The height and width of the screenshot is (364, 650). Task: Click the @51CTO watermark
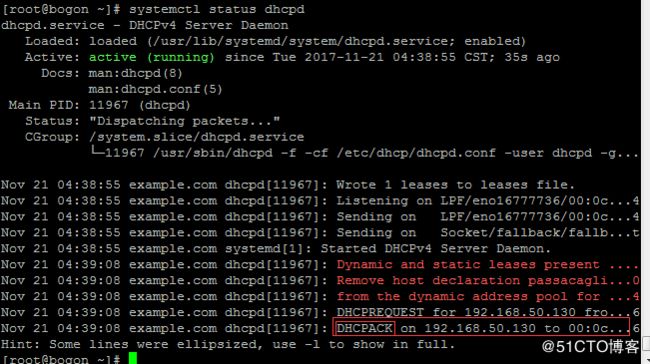pyautogui.click(x=590, y=347)
